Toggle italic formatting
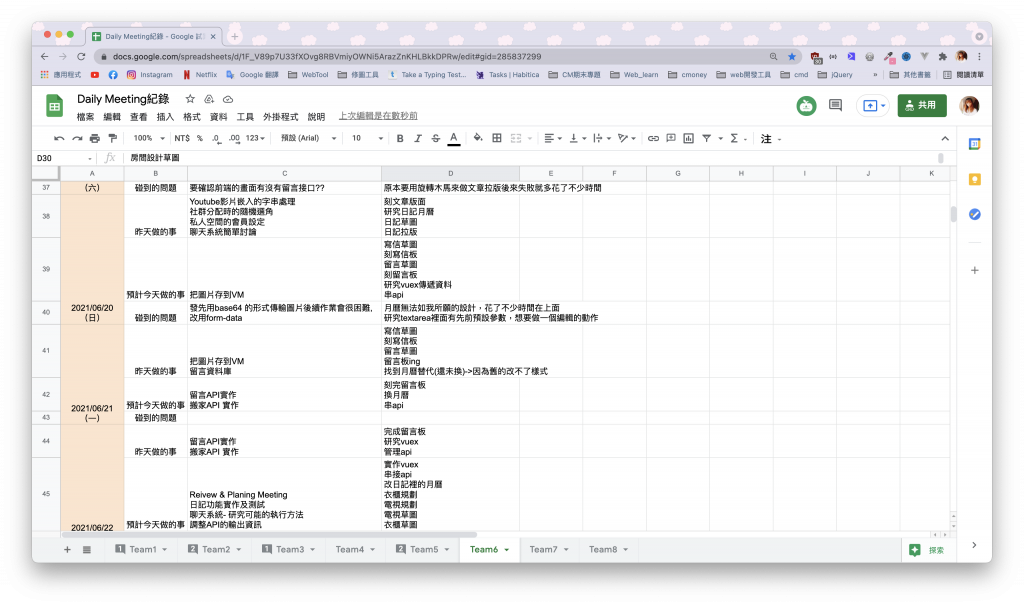1024x605 pixels. point(417,139)
